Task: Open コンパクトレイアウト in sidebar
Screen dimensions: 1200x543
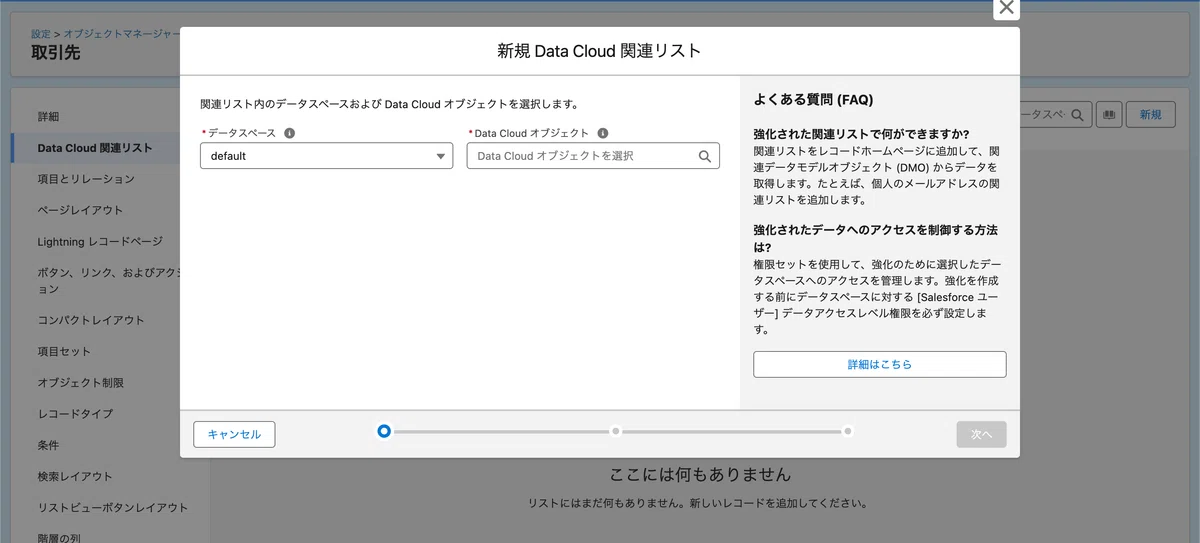Action: [x=91, y=320]
